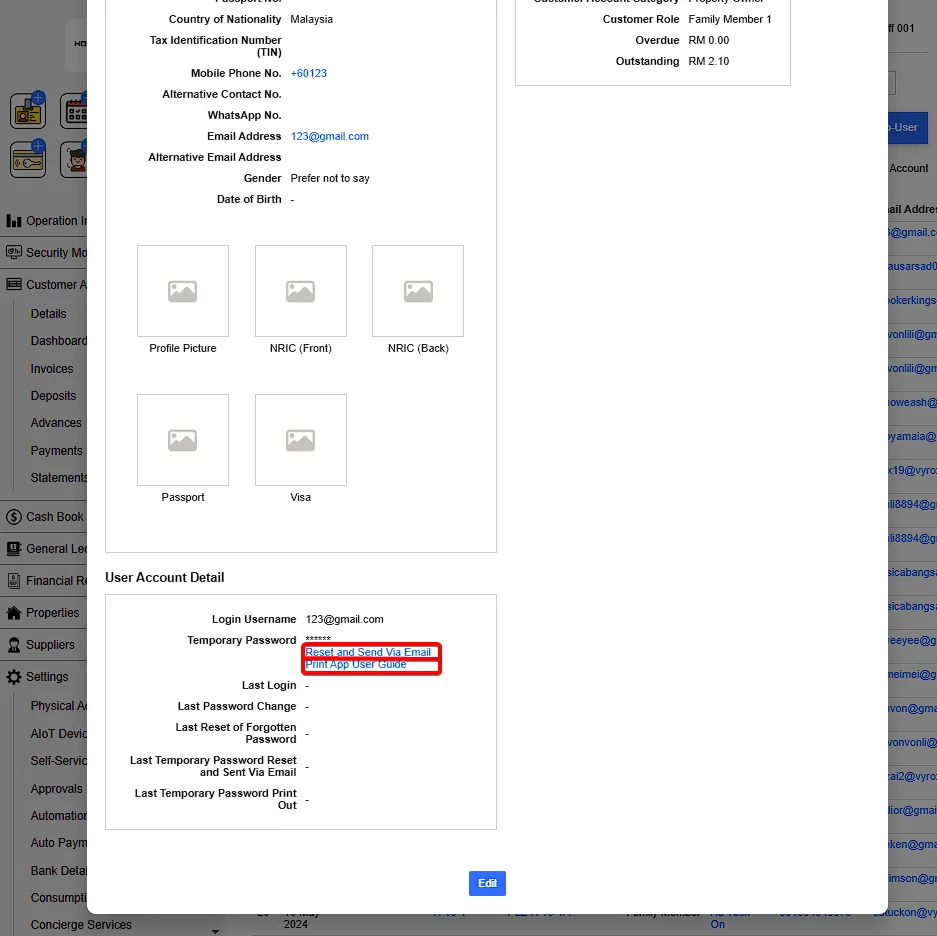Open Invoices in the sidebar

click(x=52, y=369)
